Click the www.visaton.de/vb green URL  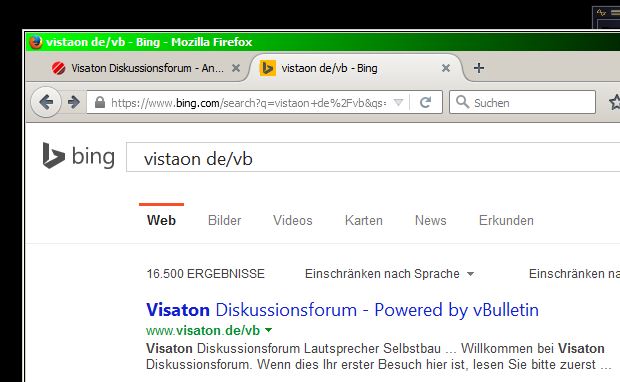203,330
